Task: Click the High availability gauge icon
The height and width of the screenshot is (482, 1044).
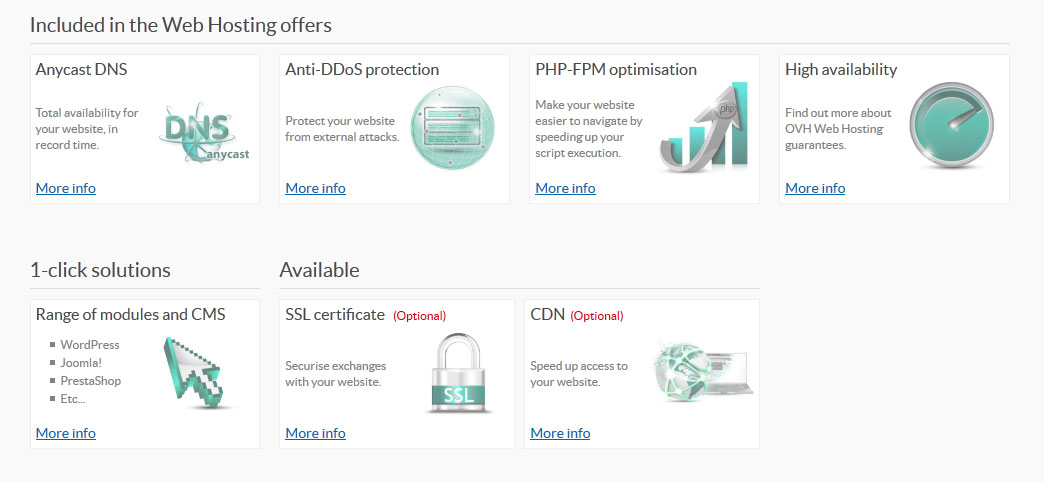Action: click(x=951, y=125)
